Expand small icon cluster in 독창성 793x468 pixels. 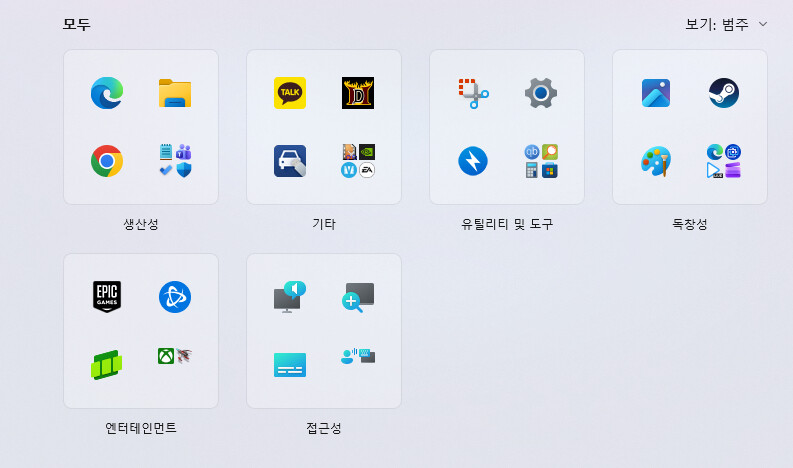pyautogui.click(x=724, y=161)
